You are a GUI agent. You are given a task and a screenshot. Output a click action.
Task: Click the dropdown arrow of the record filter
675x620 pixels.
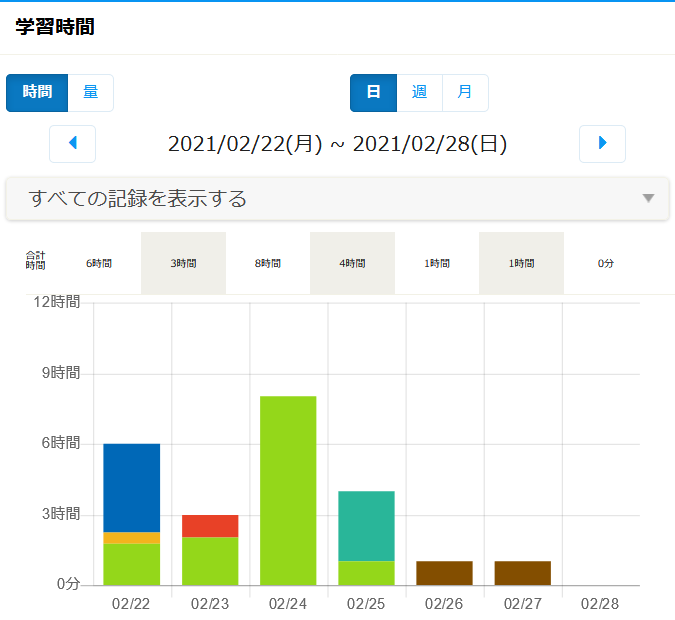[648, 198]
